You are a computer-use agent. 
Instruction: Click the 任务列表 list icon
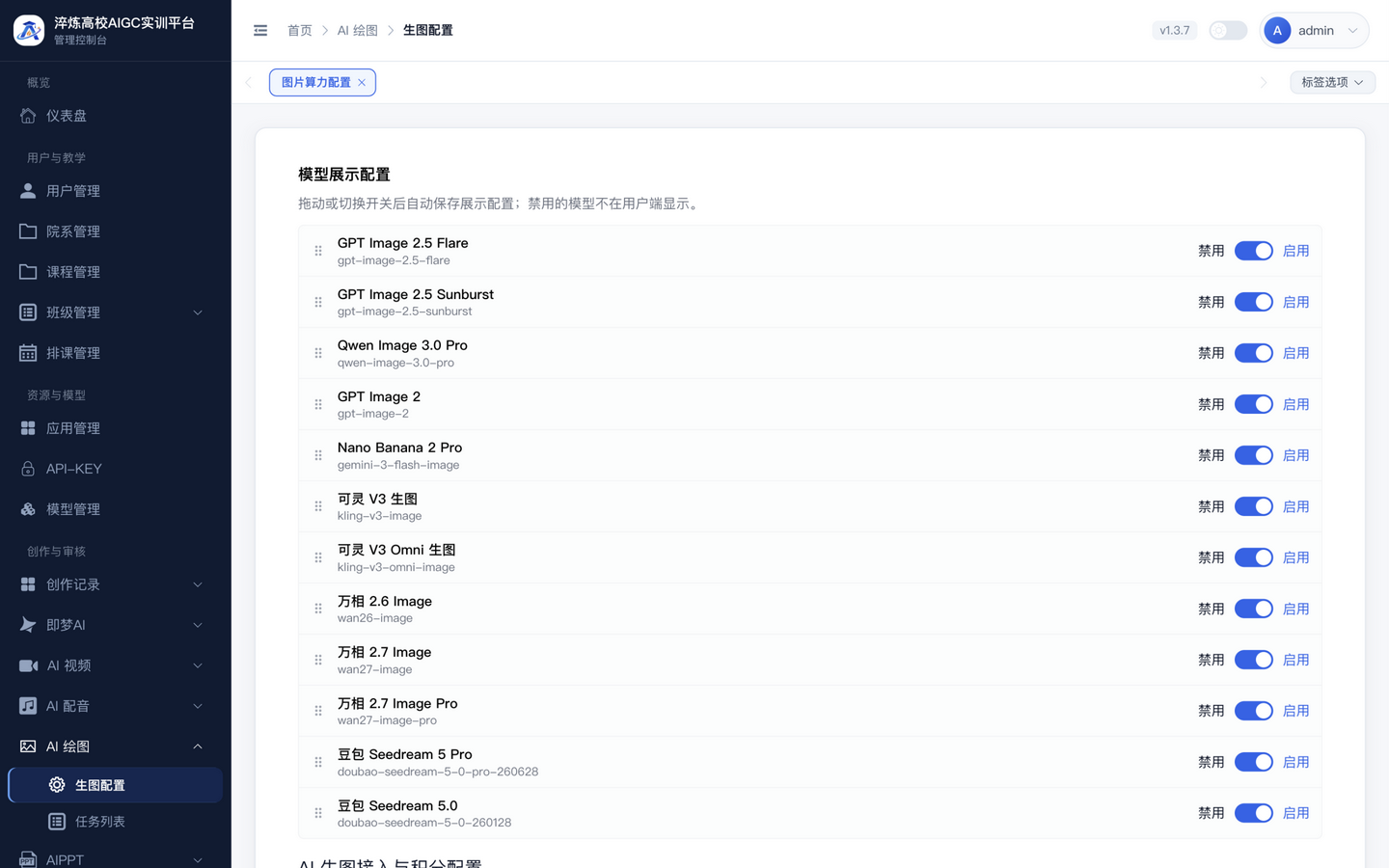[x=57, y=822]
